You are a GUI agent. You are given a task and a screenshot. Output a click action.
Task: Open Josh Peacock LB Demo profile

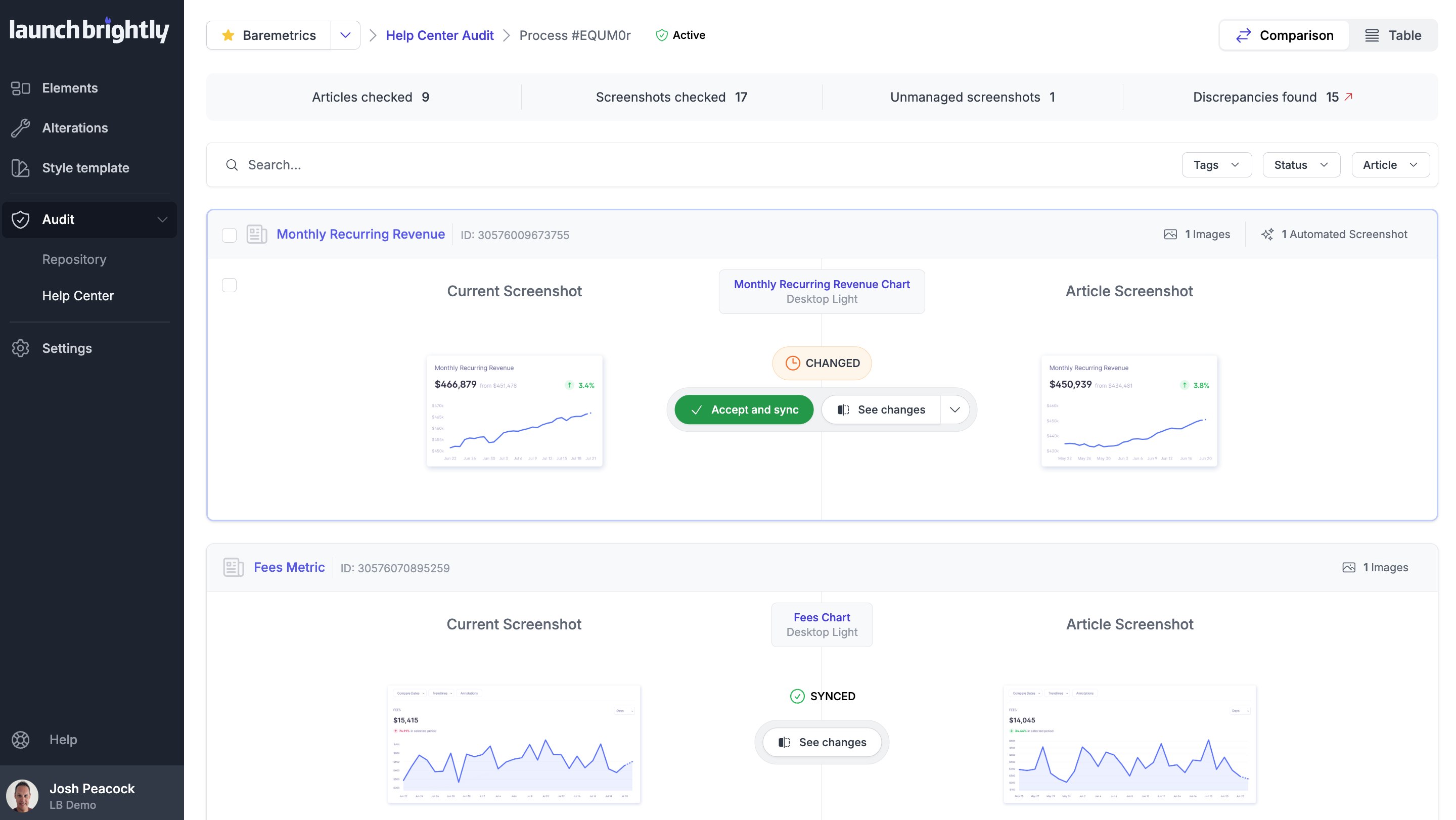pyautogui.click(x=92, y=796)
